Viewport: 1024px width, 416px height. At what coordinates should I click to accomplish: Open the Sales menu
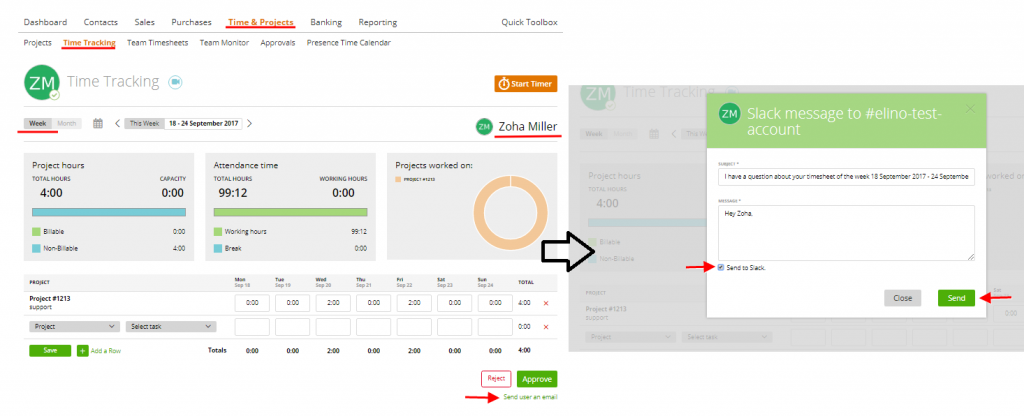(144, 22)
